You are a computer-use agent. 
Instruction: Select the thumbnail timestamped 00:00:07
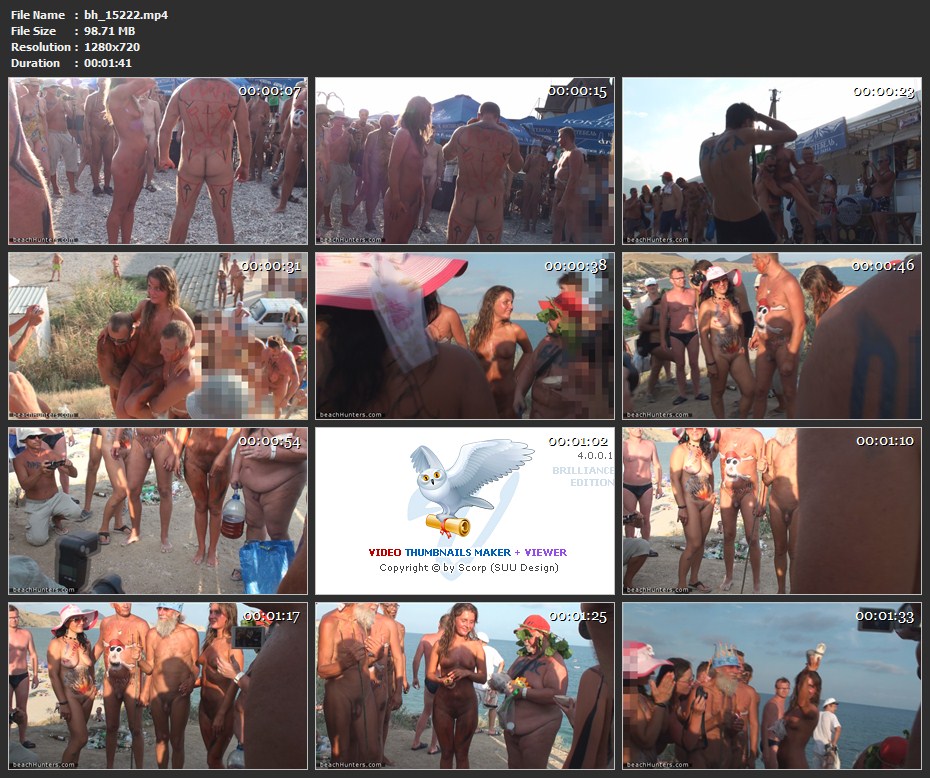pos(158,161)
